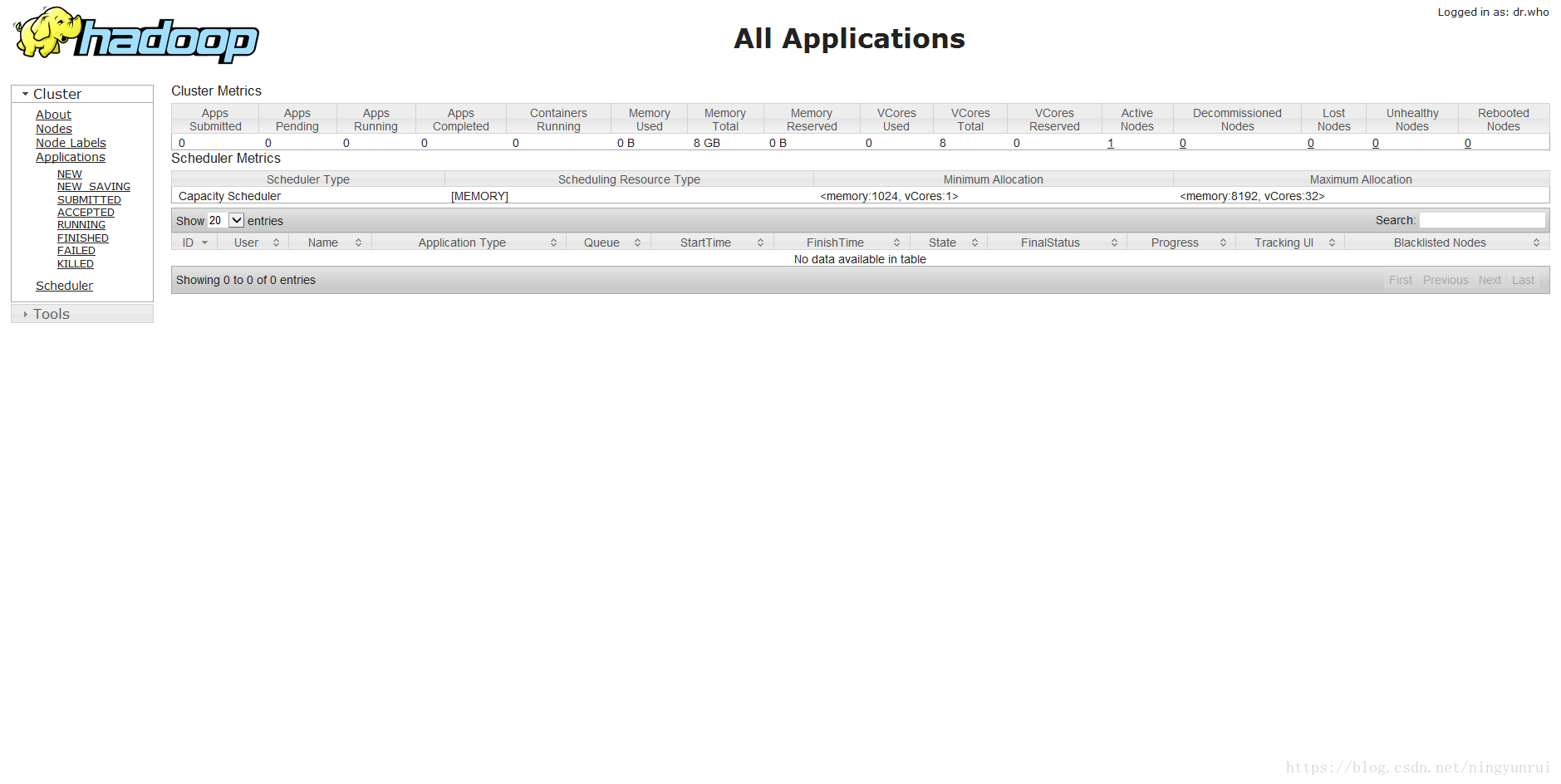Image resolution: width=1561 pixels, height=784 pixels.
Task: Collapse the Cluster section
Action: [x=82, y=94]
